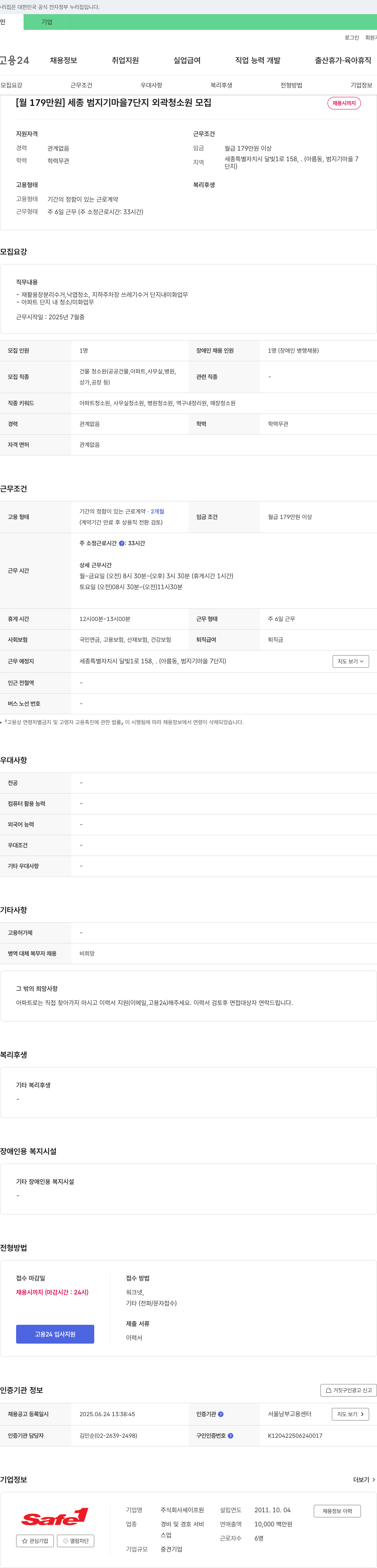Open the 실업급여 menu
Screen dimensions: 377x1568
tap(187, 60)
